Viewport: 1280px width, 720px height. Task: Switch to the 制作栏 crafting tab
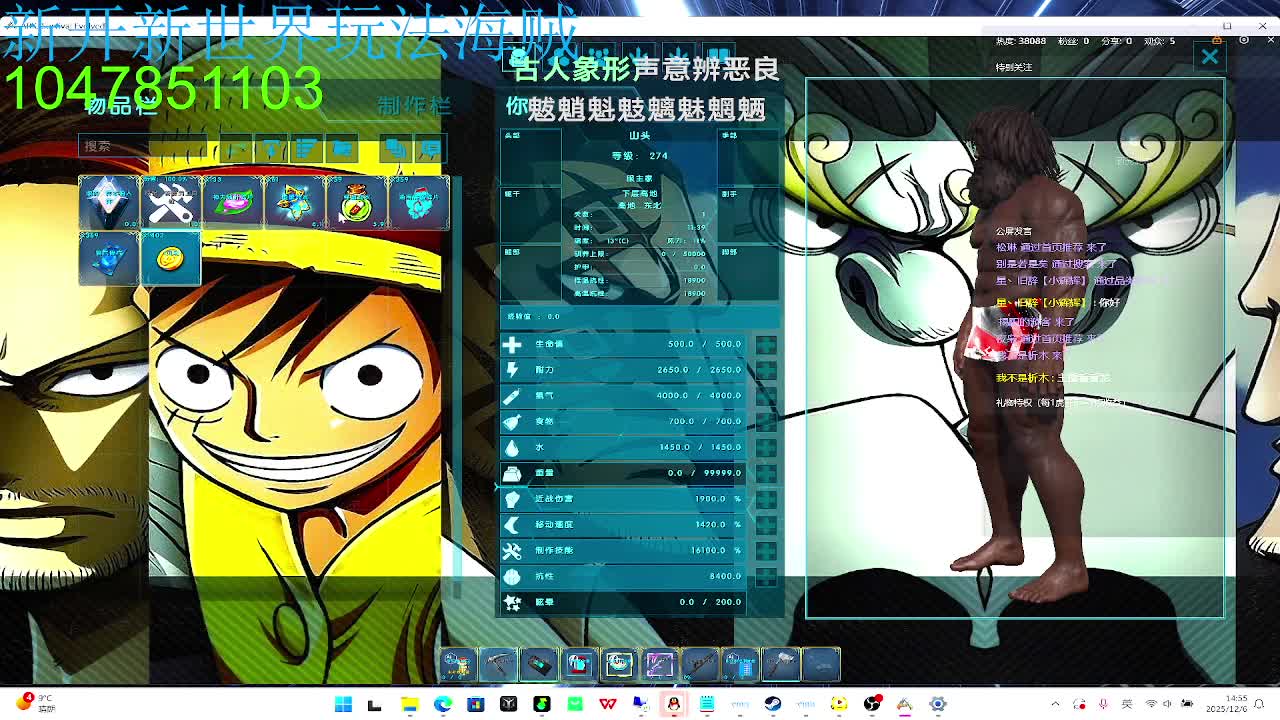click(x=413, y=105)
